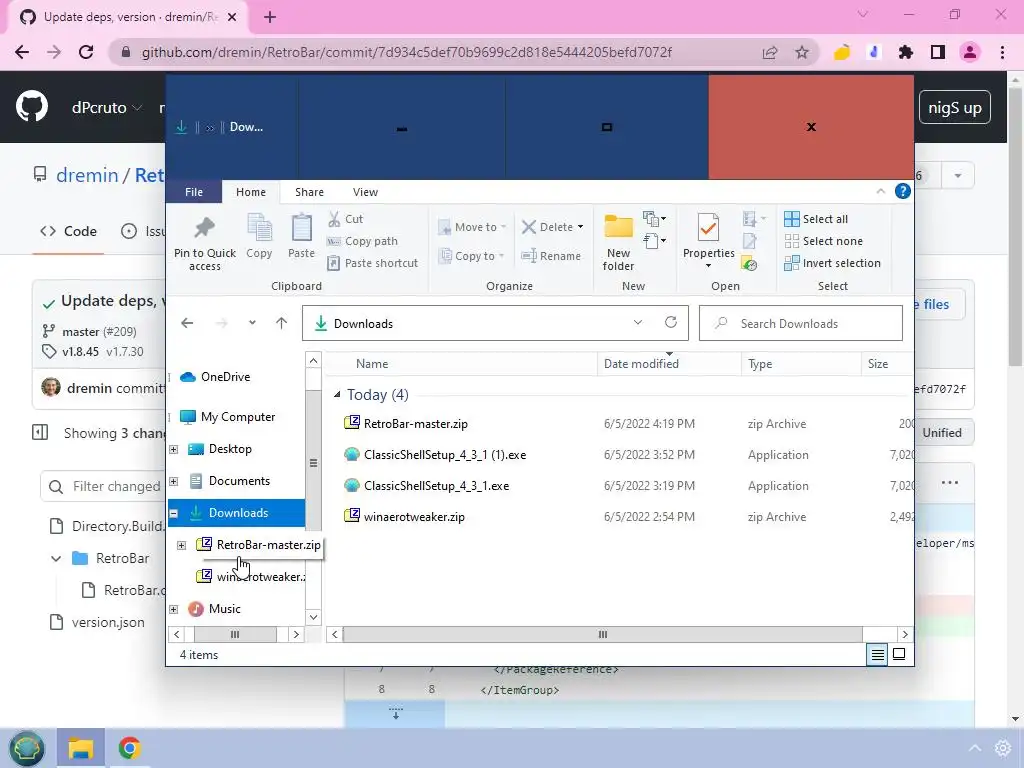The height and width of the screenshot is (768, 1024).
Task: Click in Search Downloads box
Action: [801, 323]
